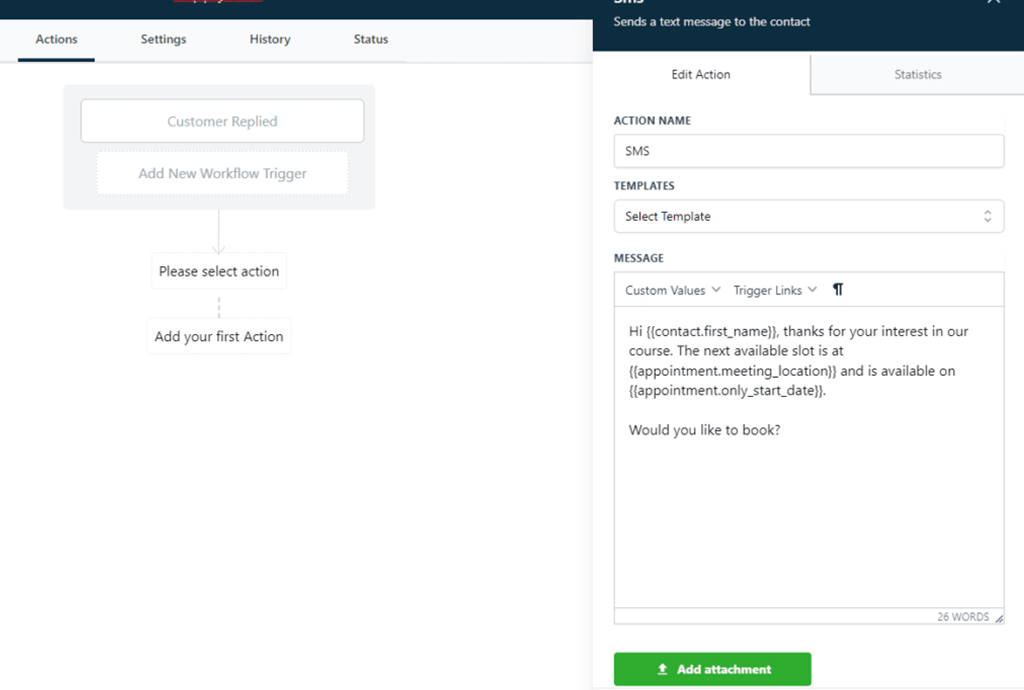Go to the workflow Settings tab

pos(163,39)
